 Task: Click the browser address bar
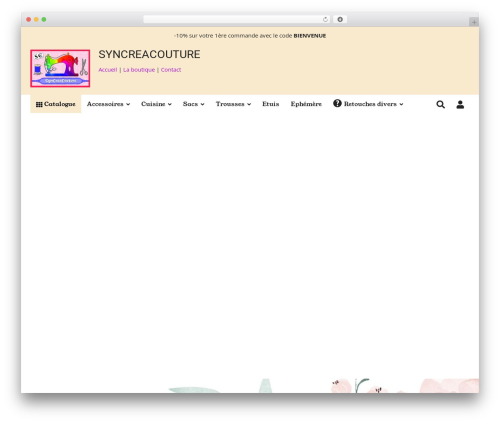[x=236, y=19]
